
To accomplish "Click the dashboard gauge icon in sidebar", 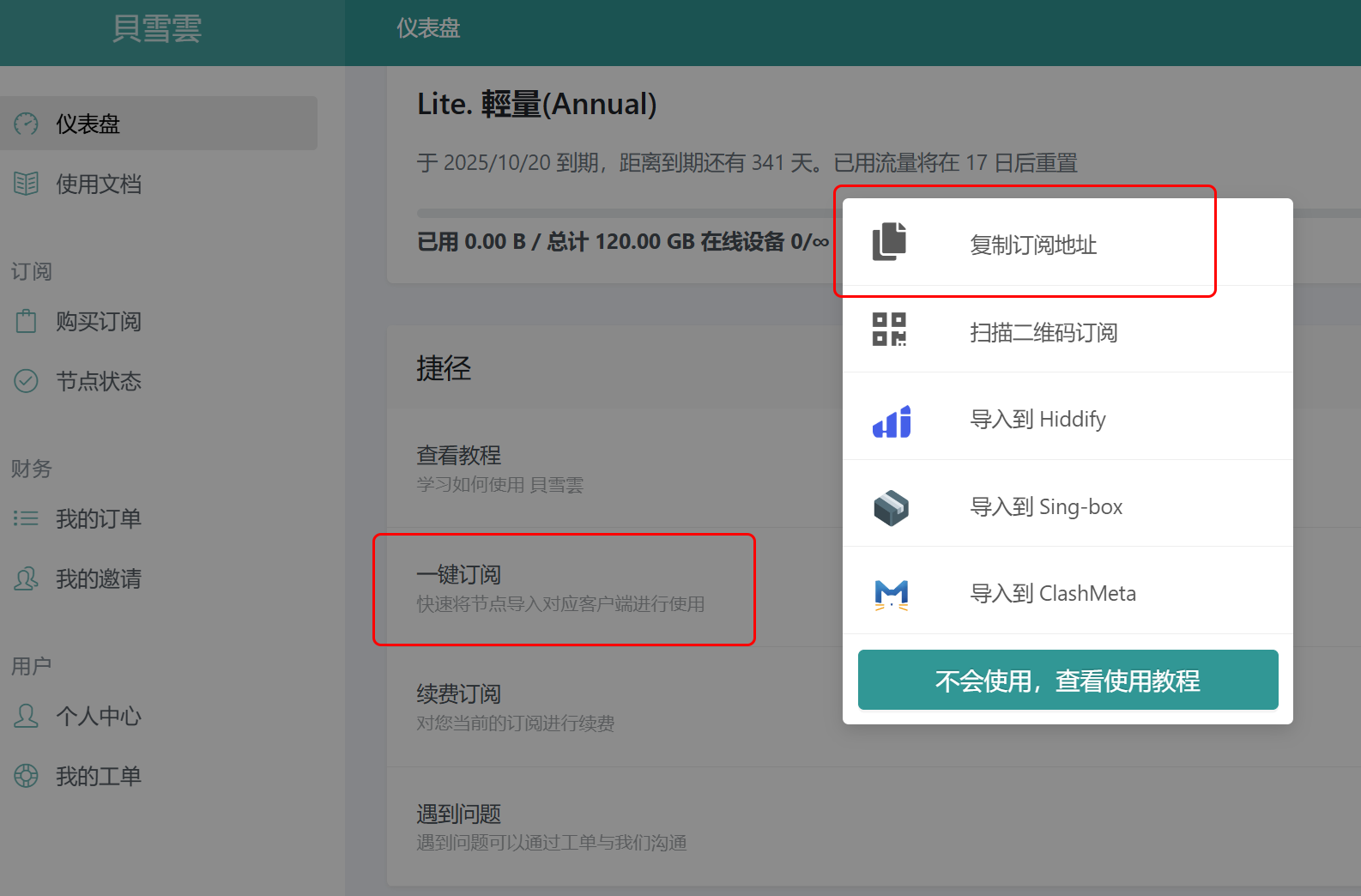I will [x=26, y=124].
